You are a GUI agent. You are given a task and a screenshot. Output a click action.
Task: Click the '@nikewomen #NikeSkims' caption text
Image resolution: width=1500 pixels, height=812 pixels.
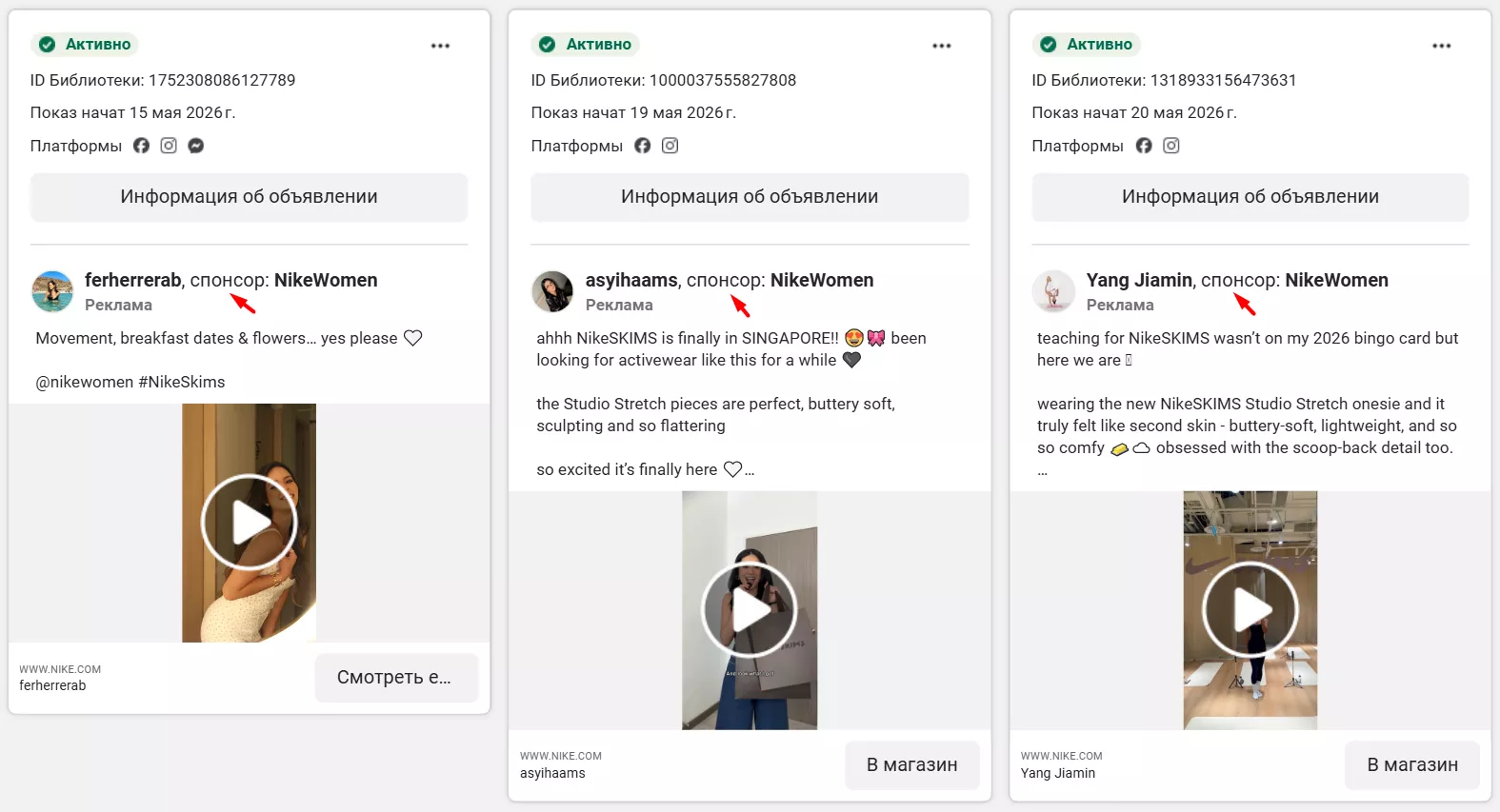click(x=130, y=382)
